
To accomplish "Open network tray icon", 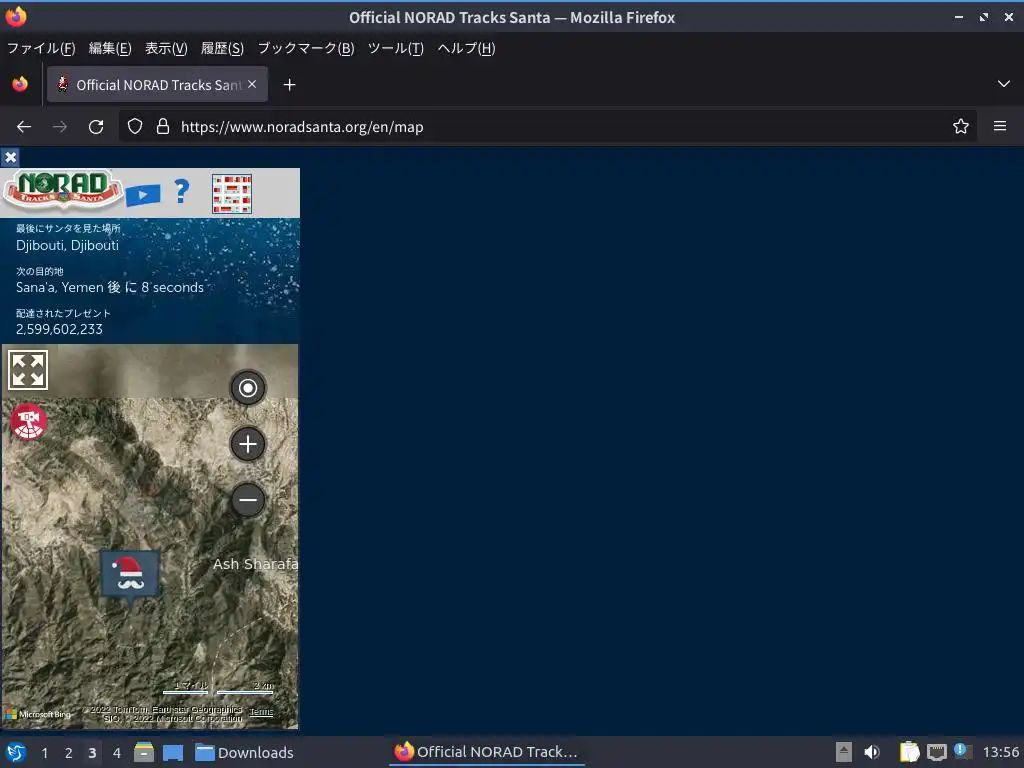I will (936, 752).
